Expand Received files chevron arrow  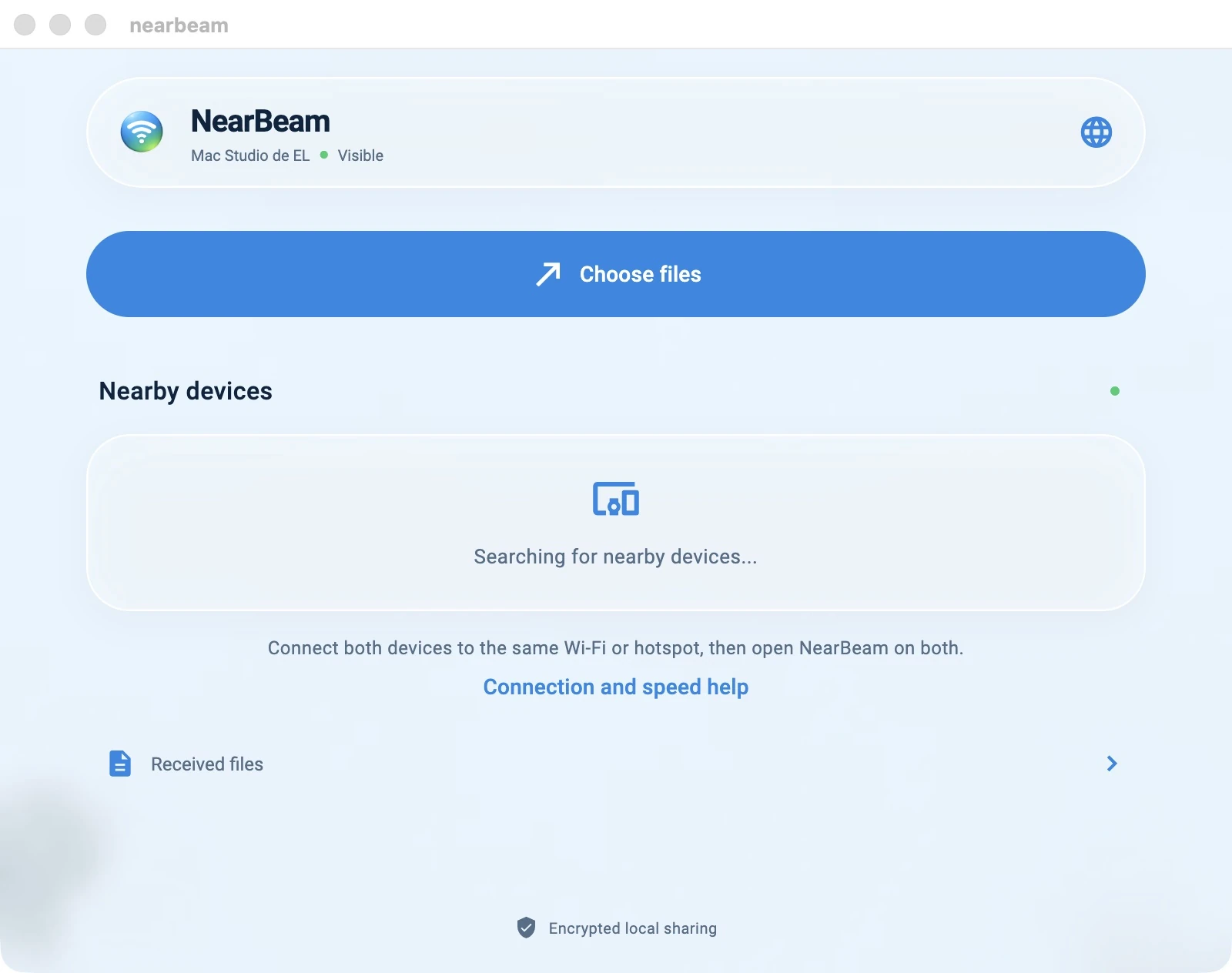[x=1112, y=764]
